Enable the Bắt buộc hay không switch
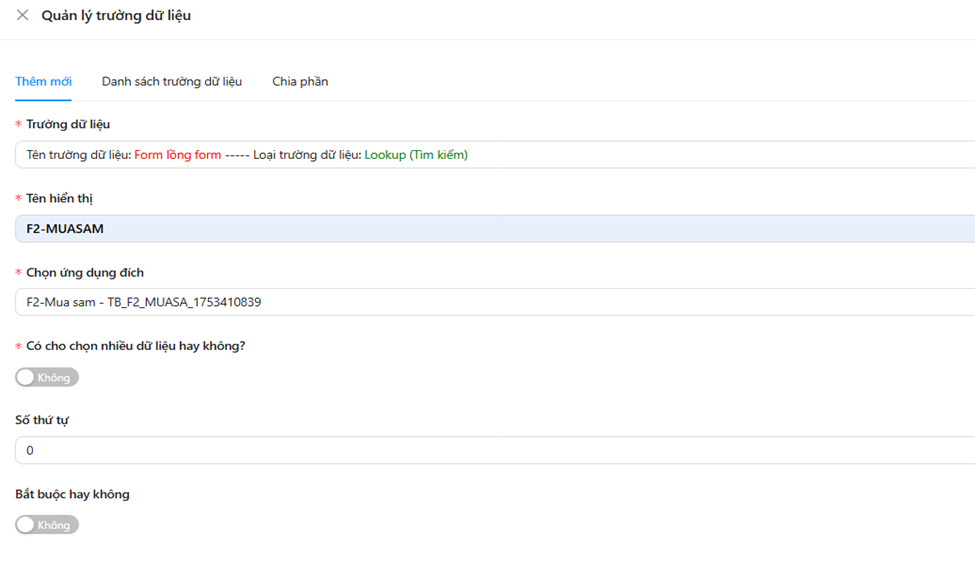Viewport: 975px width, 569px height. tap(47, 525)
